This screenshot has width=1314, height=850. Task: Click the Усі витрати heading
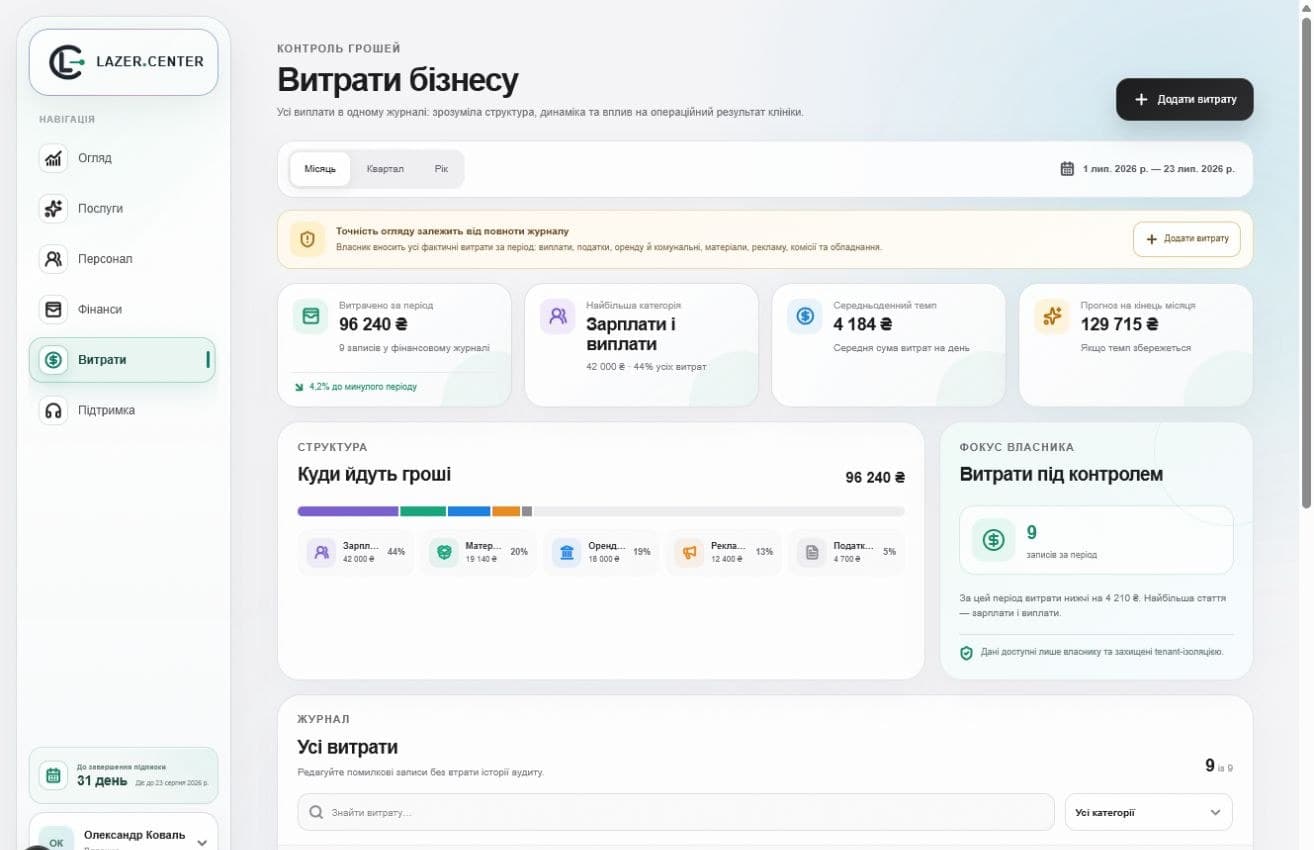(x=347, y=747)
